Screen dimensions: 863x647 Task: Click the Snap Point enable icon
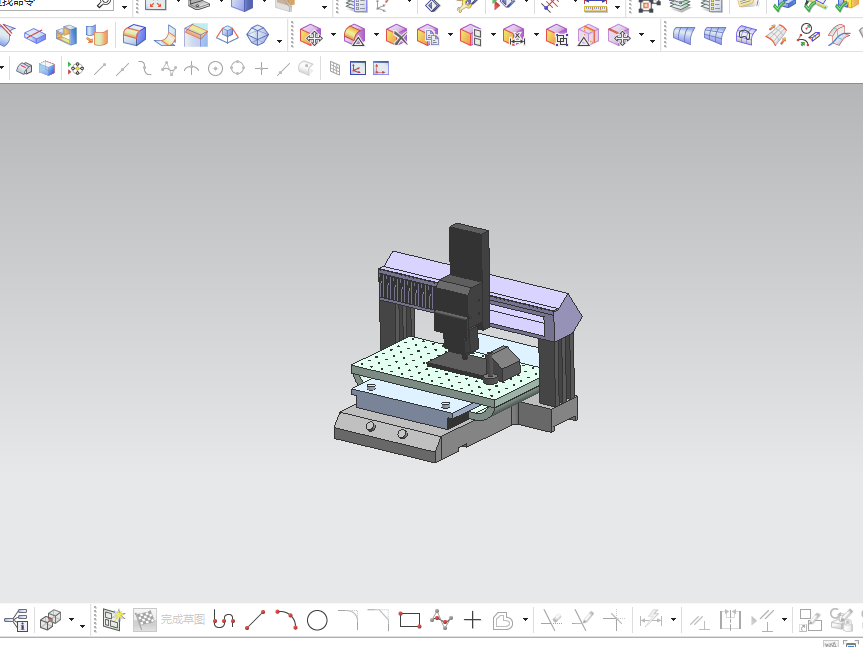click(75, 69)
